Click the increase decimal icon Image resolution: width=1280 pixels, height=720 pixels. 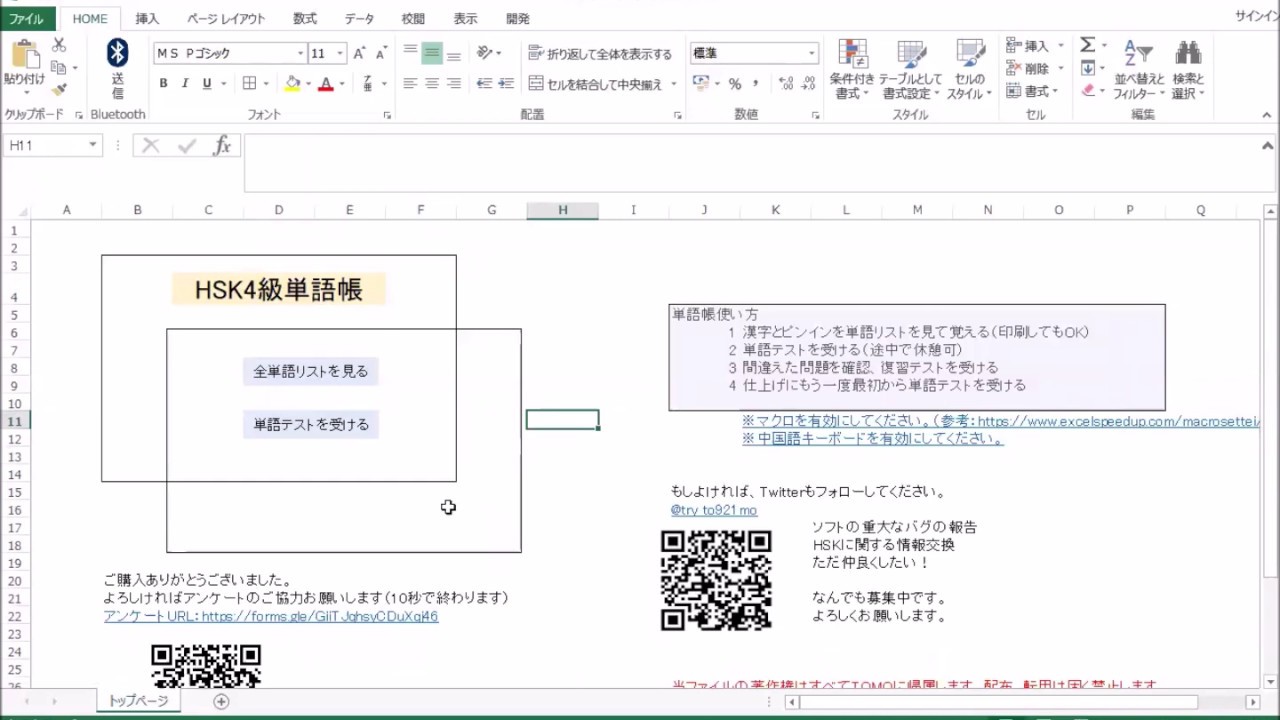pyautogui.click(x=785, y=84)
